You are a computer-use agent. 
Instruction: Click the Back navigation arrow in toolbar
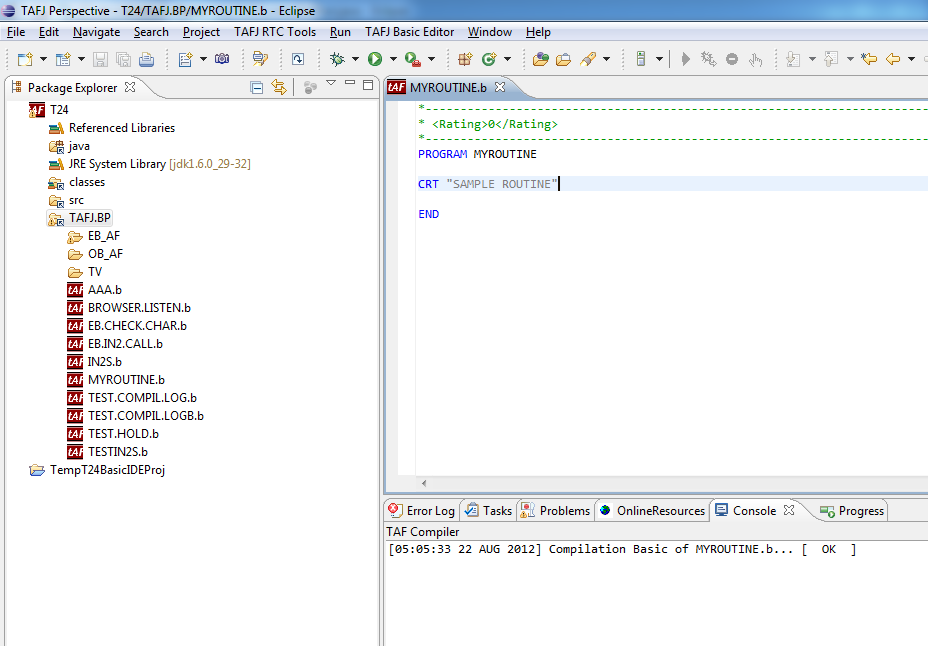(894, 59)
